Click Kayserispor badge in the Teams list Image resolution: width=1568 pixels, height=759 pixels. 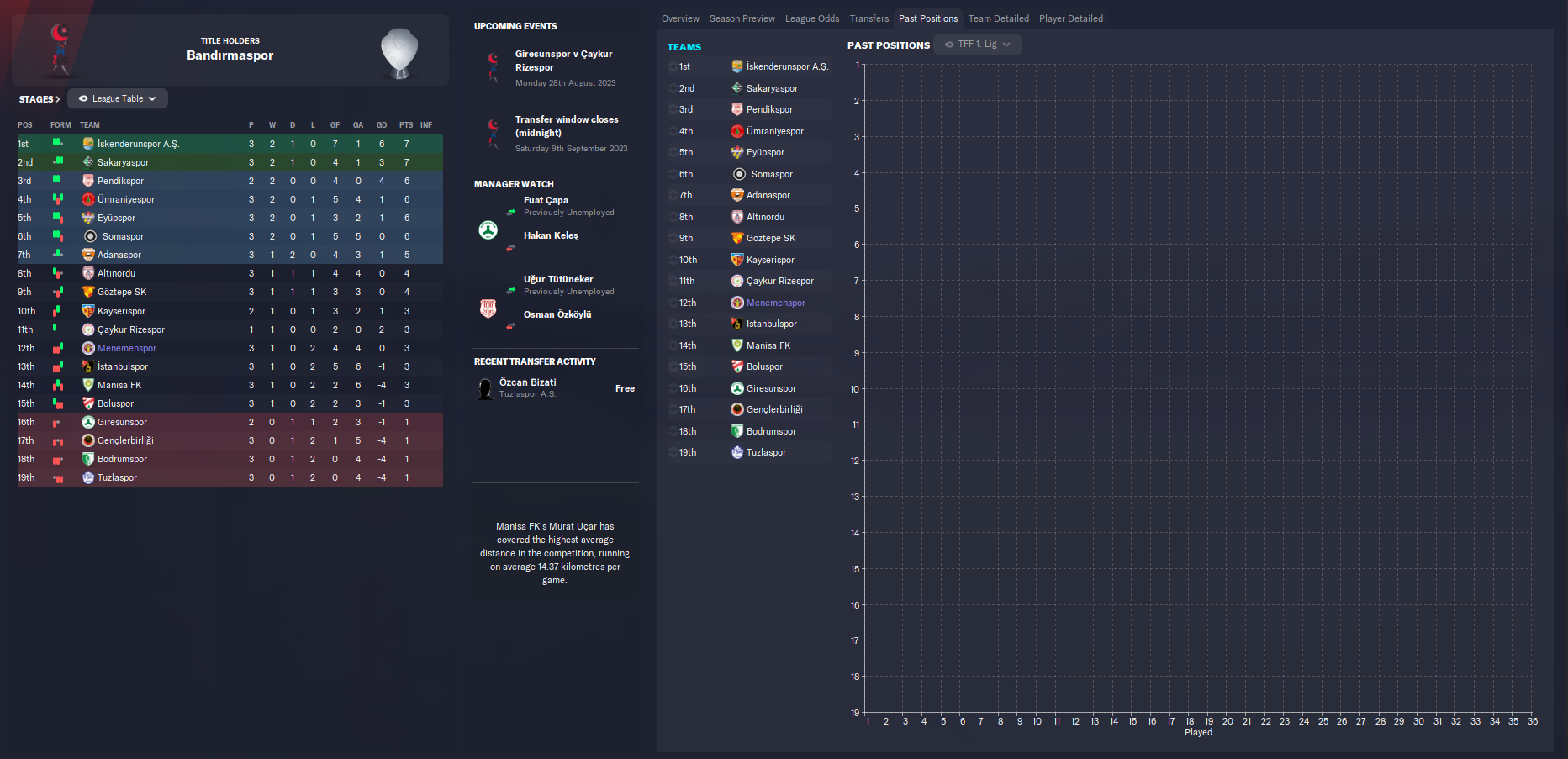point(737,260)
